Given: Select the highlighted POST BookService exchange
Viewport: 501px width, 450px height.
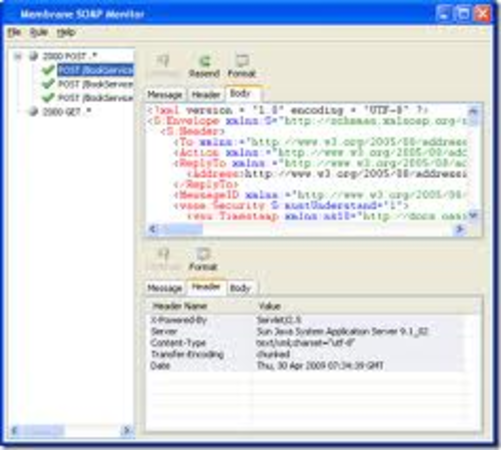Looking at the screenshot, I should point(95,70).
